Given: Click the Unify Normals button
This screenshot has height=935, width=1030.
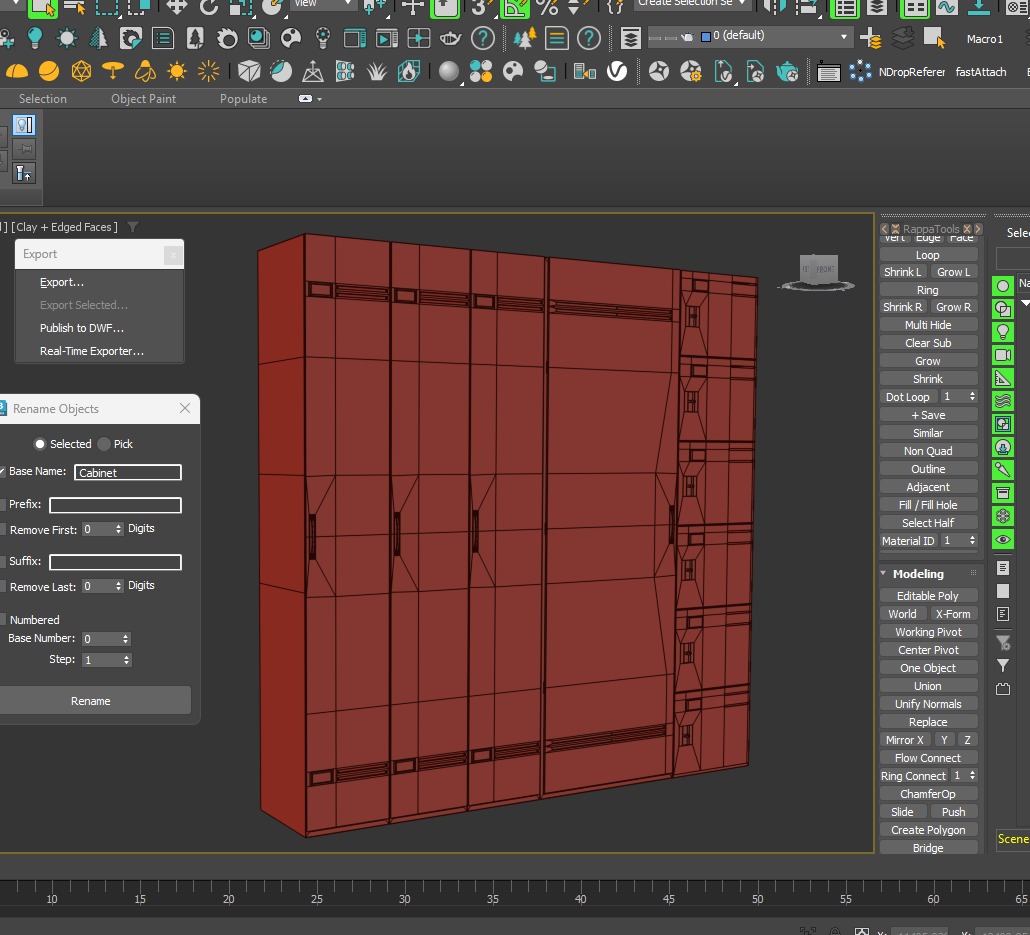Looking at the screenshot, I should tap(927, 704).
